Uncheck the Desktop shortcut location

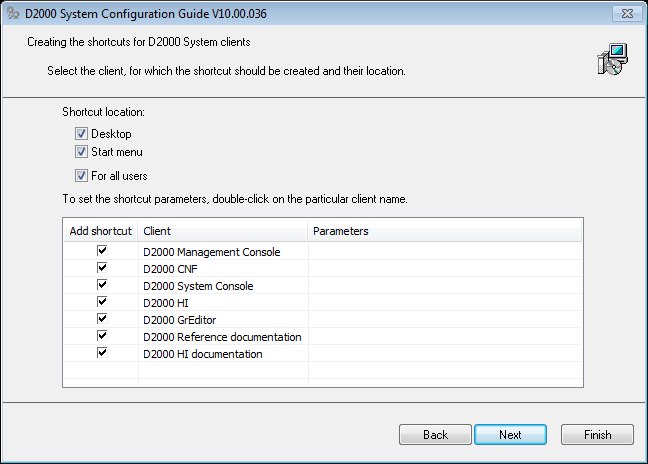click(x=81, y=134)
